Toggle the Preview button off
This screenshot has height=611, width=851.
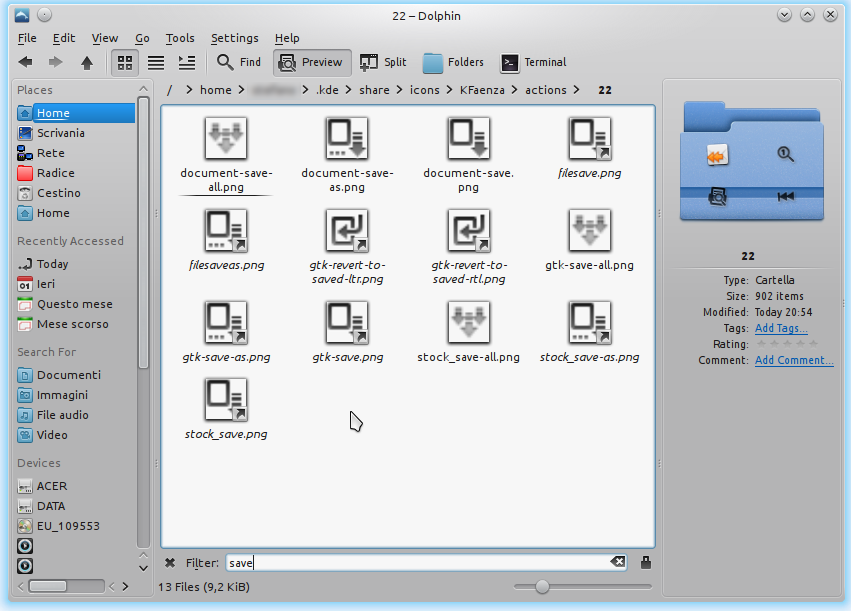pos(312,62)
